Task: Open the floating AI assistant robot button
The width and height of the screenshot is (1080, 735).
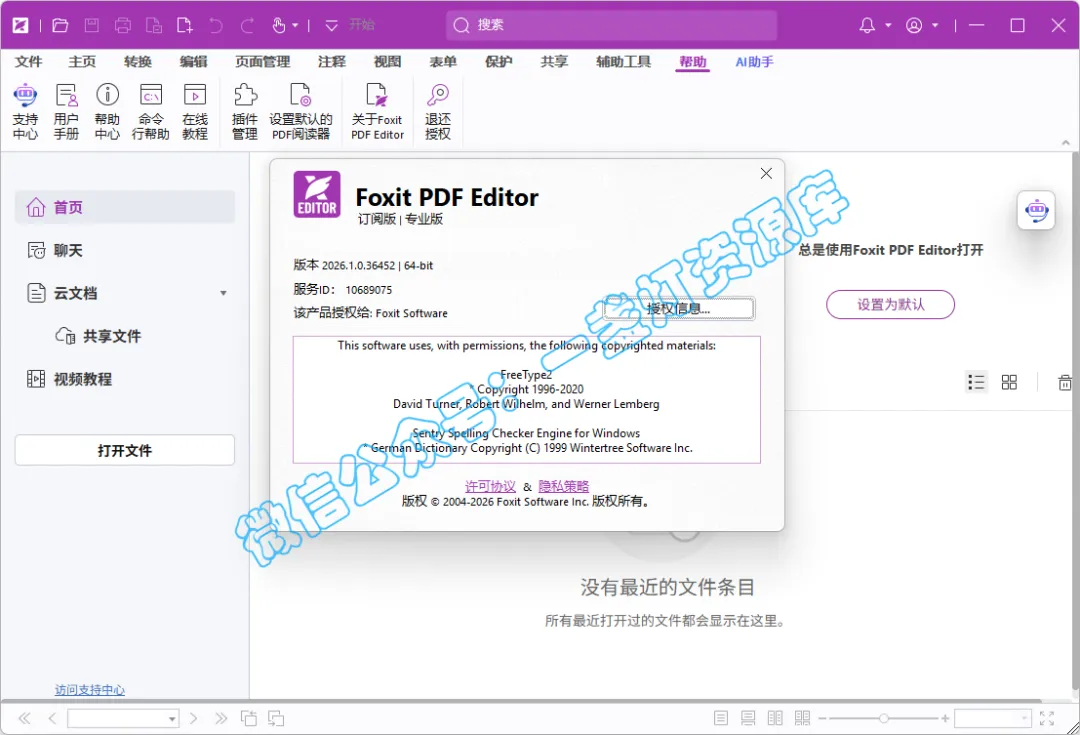Action: pyautogui.click(x=1037, y=210)
